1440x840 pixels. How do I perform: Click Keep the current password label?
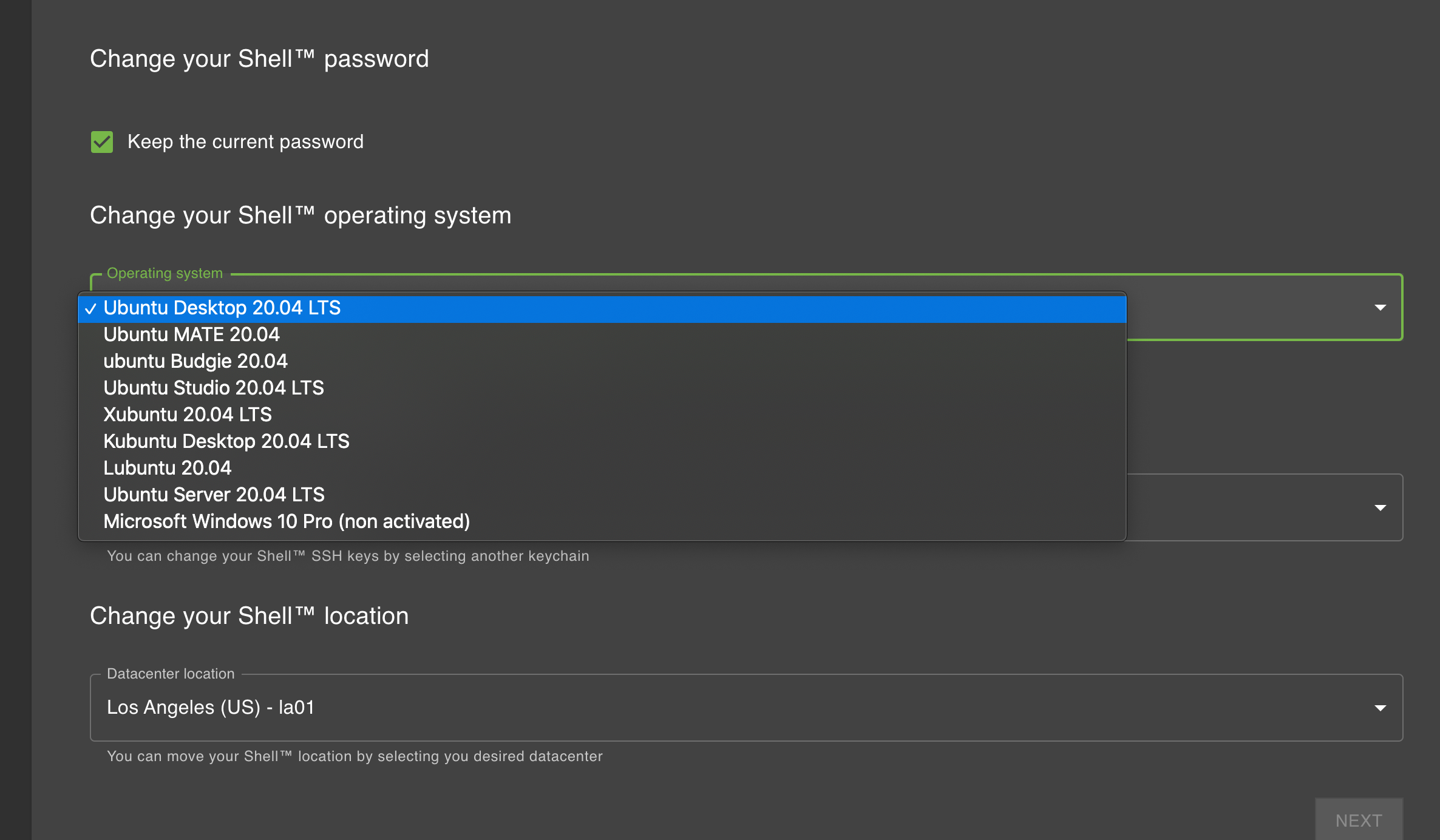coord(245,142)
